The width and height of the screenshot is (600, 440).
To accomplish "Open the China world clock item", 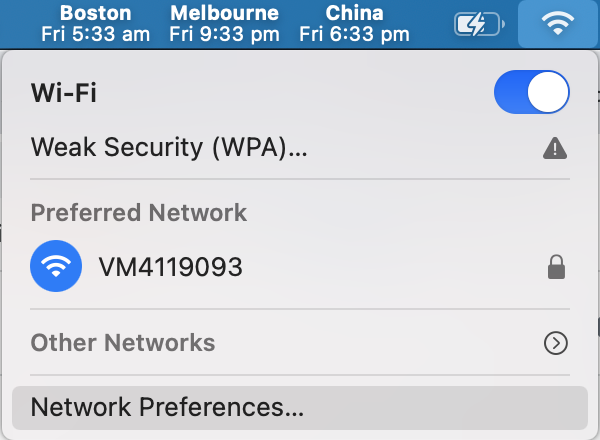I will (354, 24).
